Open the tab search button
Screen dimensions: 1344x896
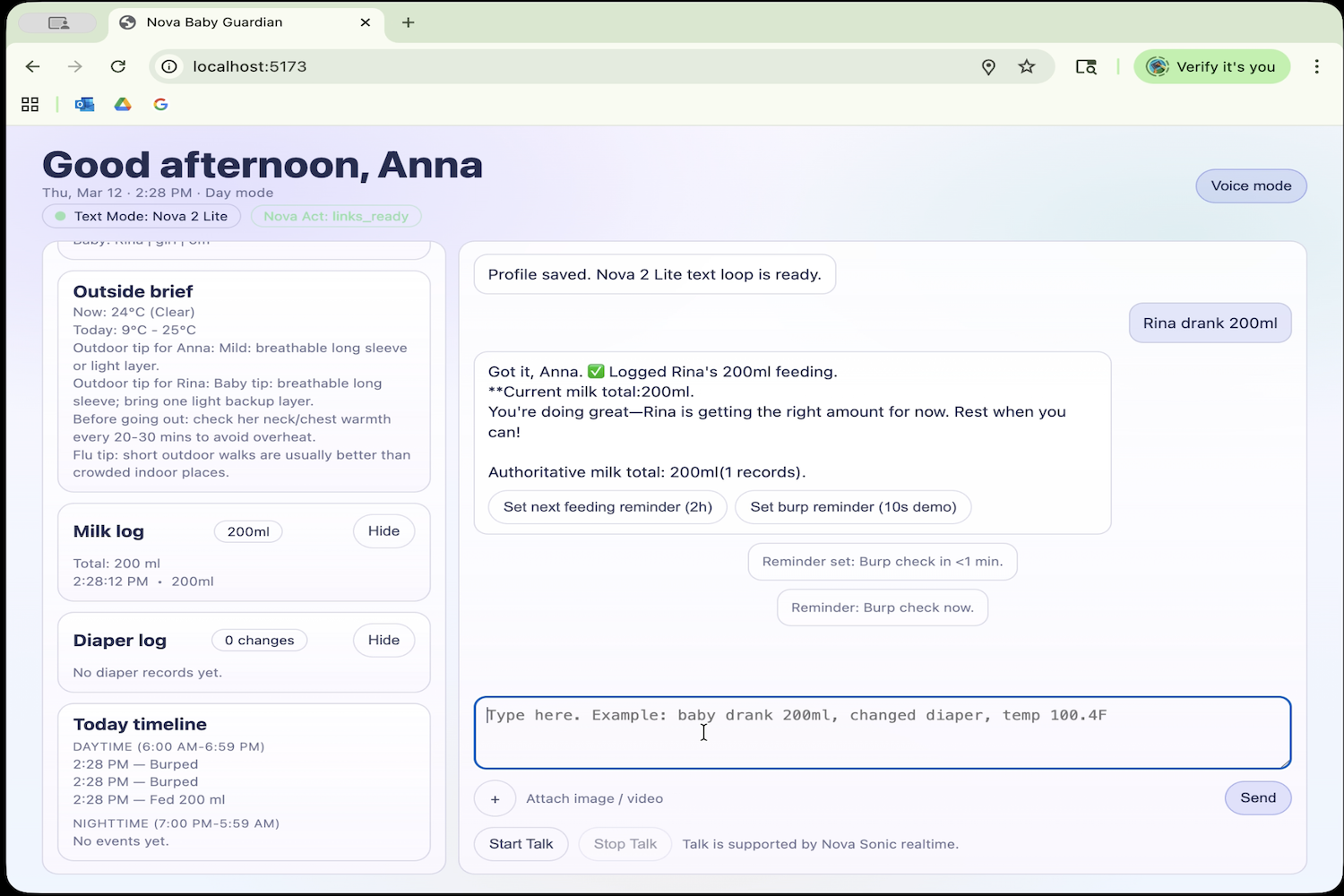pyautogui.click(x=1086, y=66)
